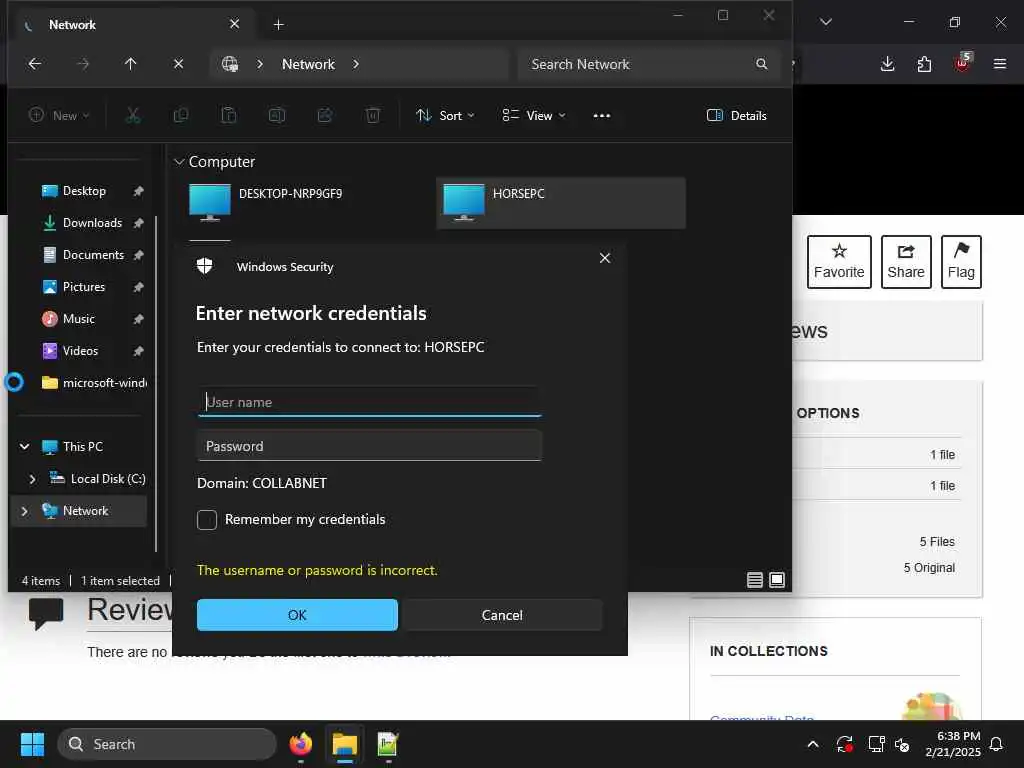Open the notepad app on the taskbar
The height and width of the screenshot is (768, 1024).
(387, 744)
